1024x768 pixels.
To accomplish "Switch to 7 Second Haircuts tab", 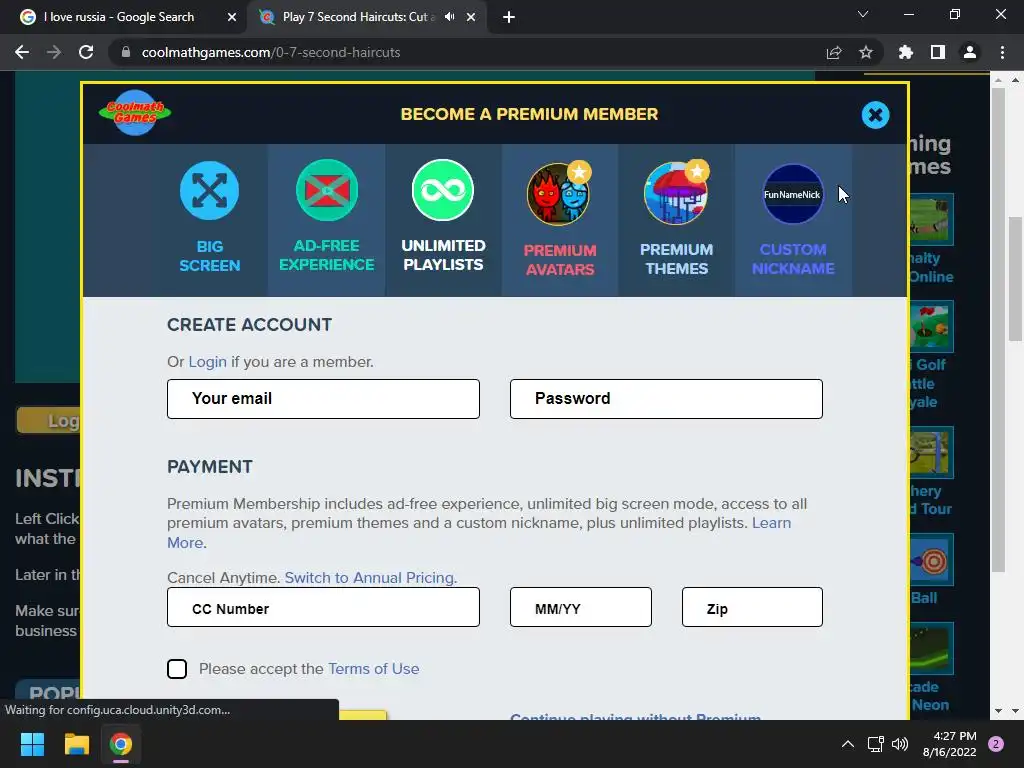I will pos(358,17).
